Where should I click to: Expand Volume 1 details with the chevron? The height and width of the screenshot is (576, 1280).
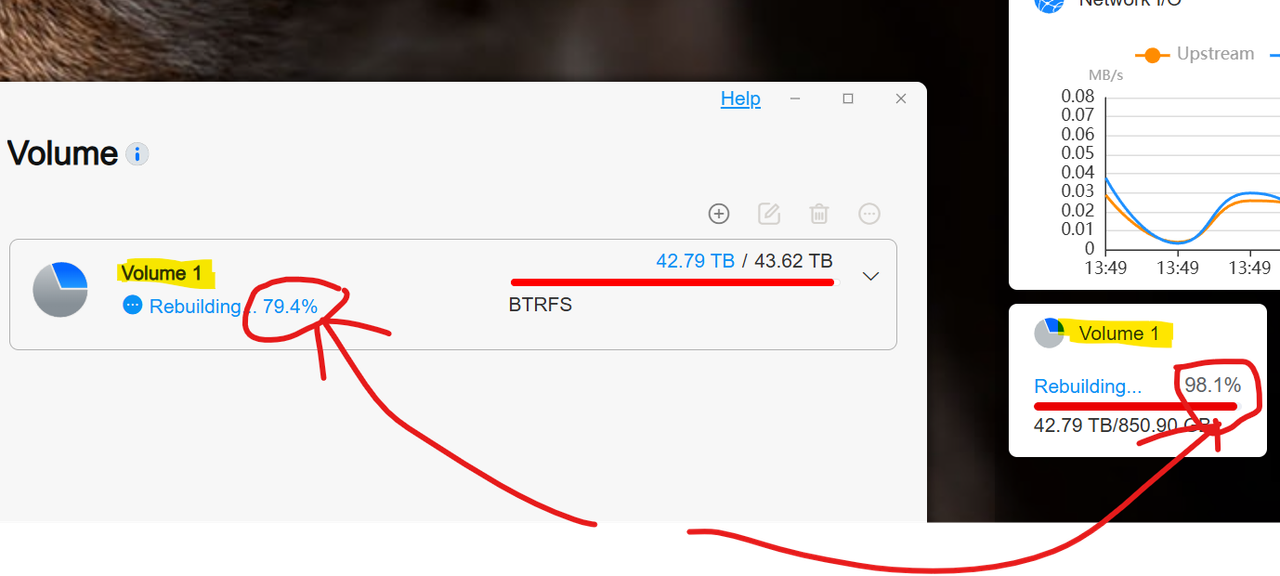tap(870, 276)
